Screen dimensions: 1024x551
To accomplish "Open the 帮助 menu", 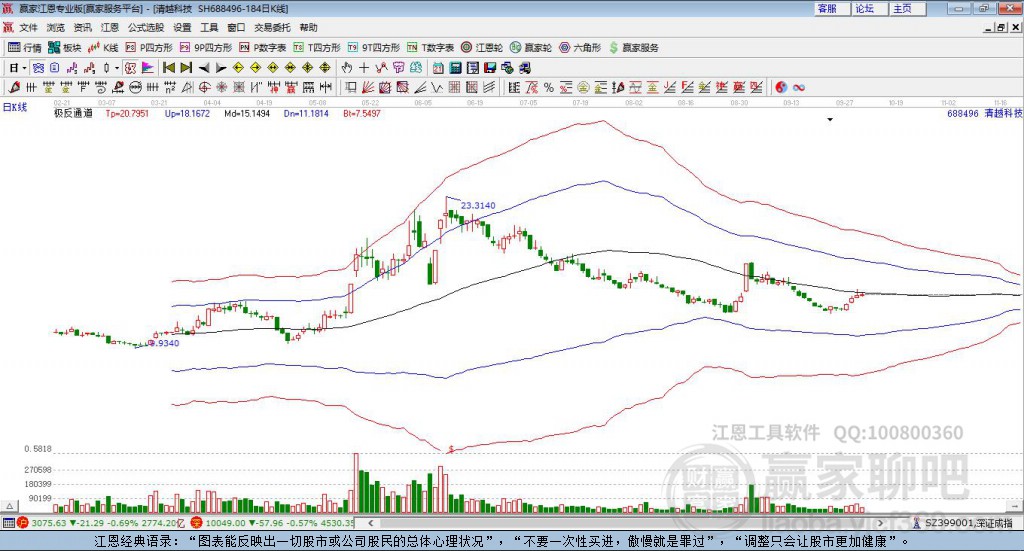I will [308, 27].
